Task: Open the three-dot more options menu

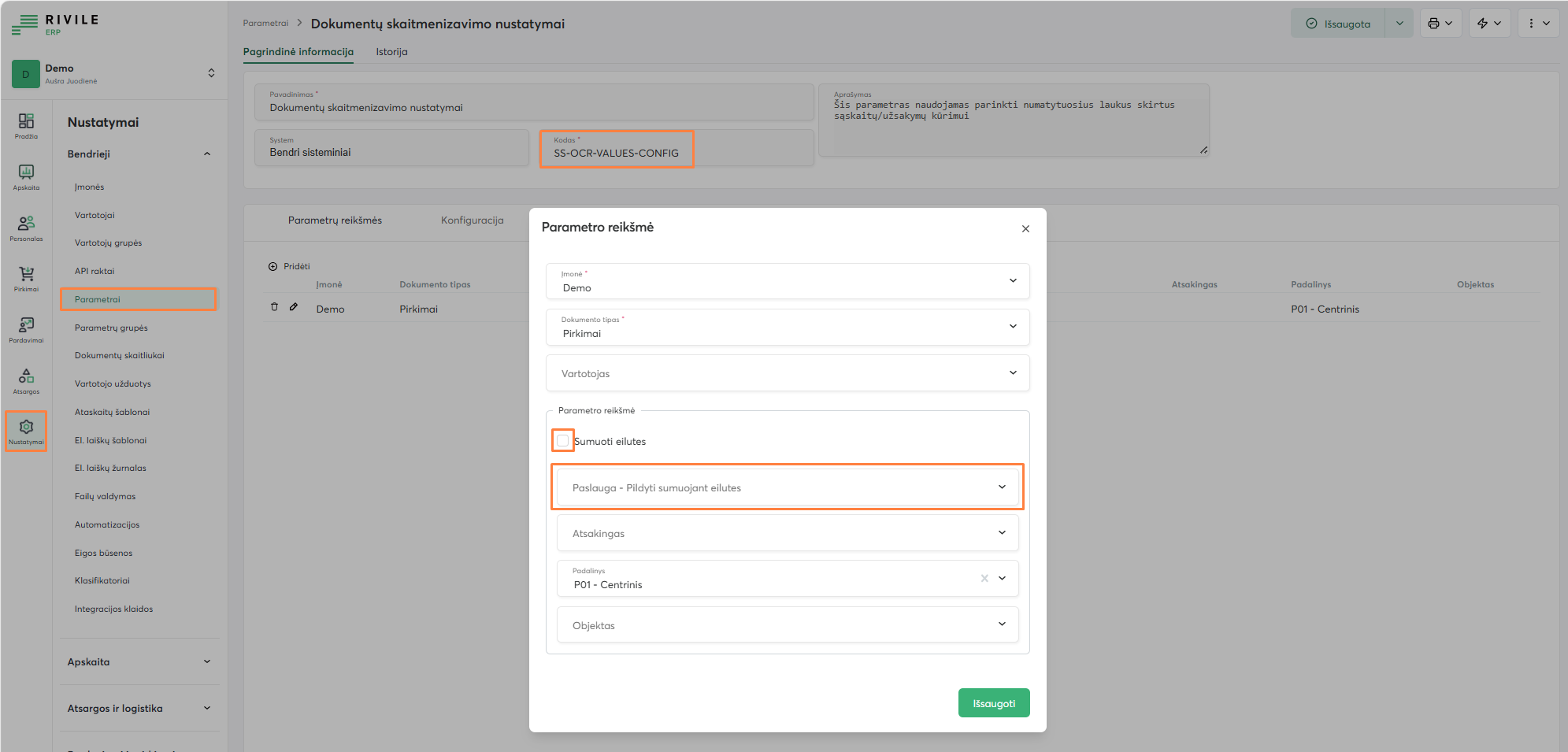Action: pos(1538,24)
